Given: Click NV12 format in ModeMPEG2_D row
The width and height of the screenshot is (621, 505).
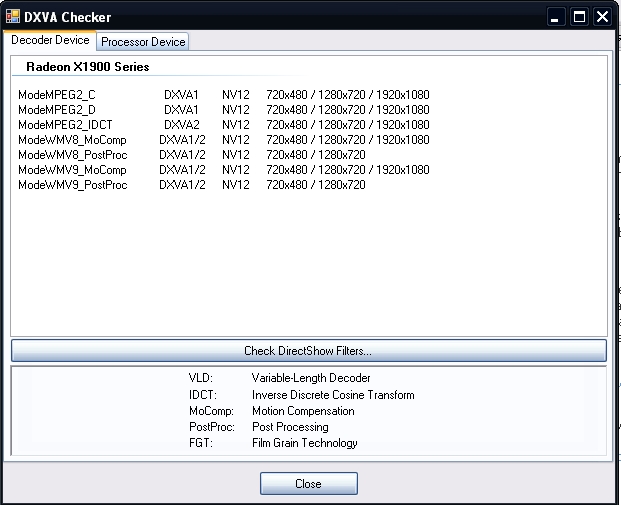Looking at the screenshot, I should click(x=236, y=110).
